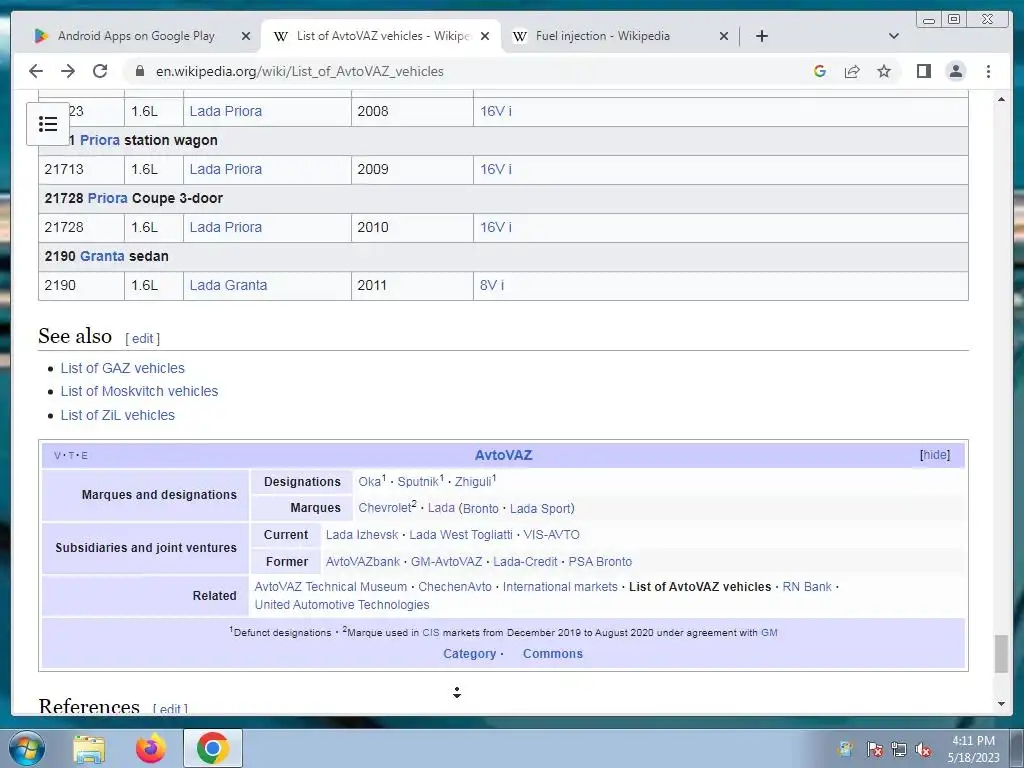This screenshot has width=1024, height=768.
Task: Open the Lada Izhevsk link
Action: click(x=362, y=535)
